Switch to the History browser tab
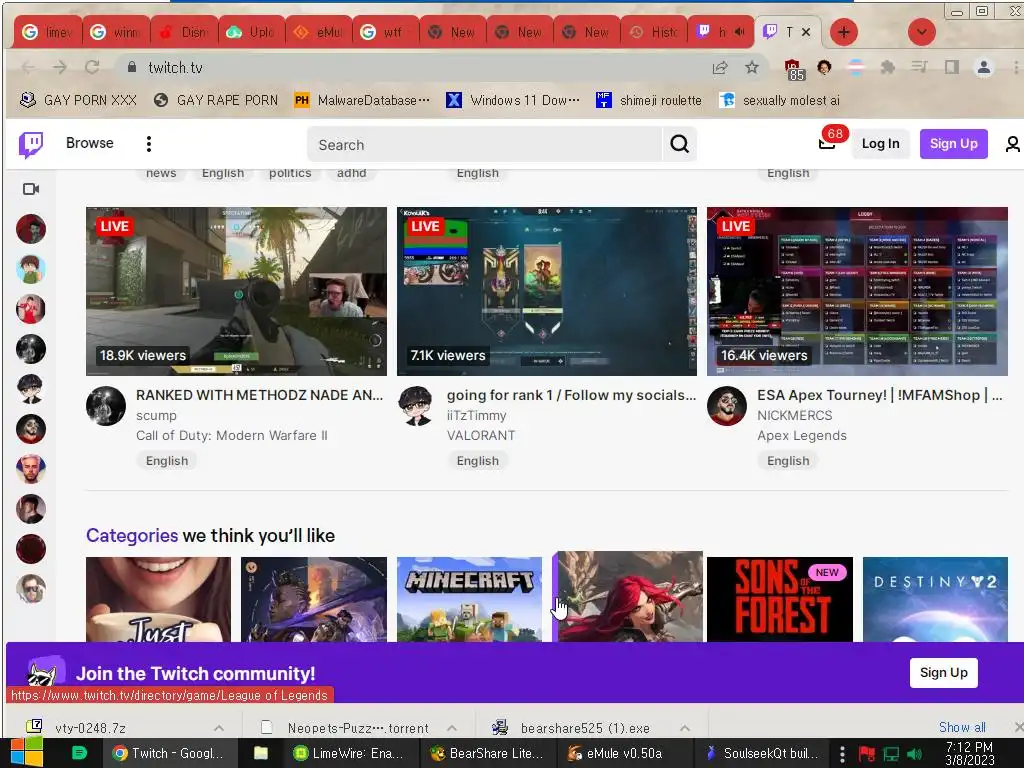This screenshot has width=1024, height=768. point(654,32)
